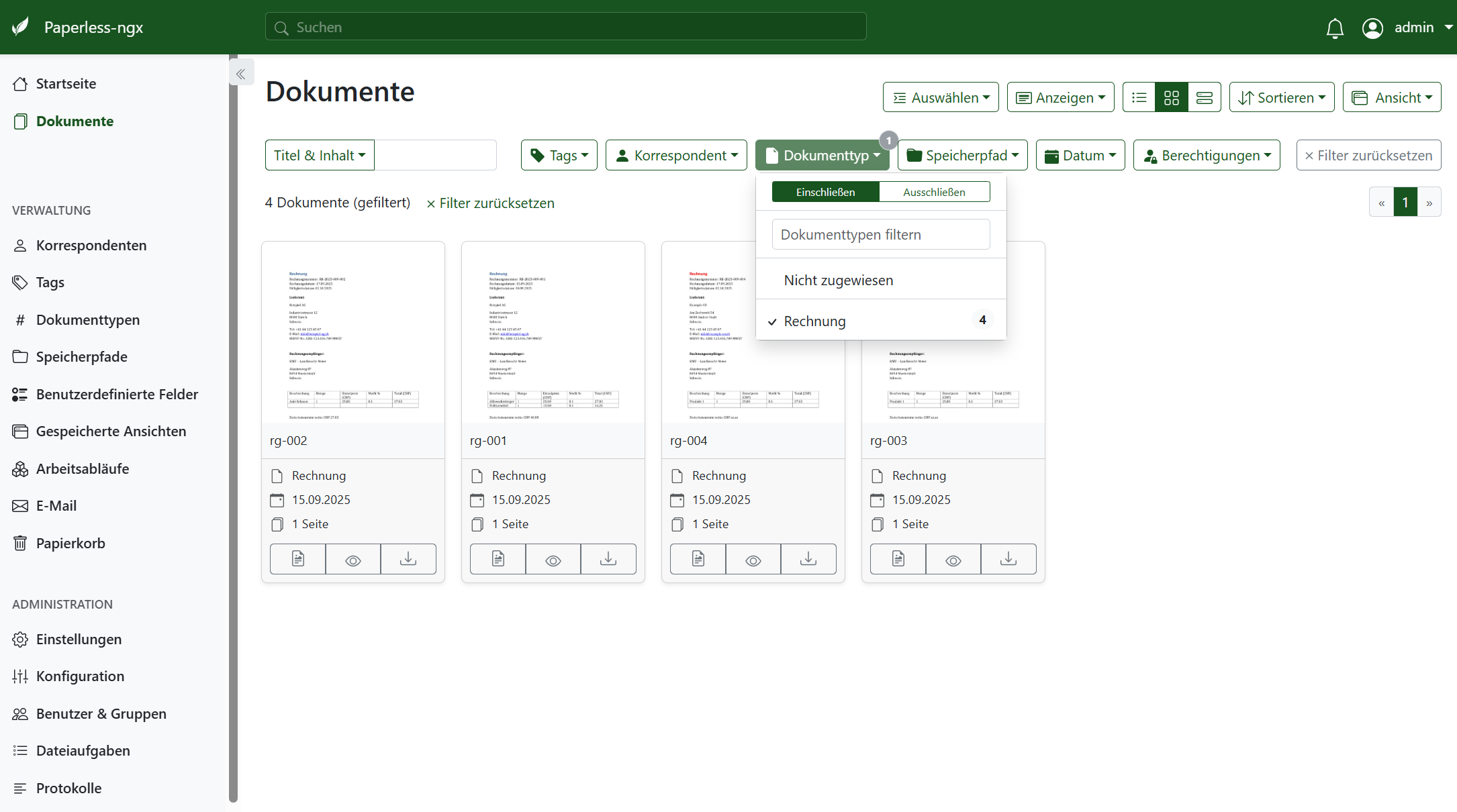This screenshot has height=812, width=1457.
Task: Focus the Dokumenttypen filtern input field
Action: (880, 235)
